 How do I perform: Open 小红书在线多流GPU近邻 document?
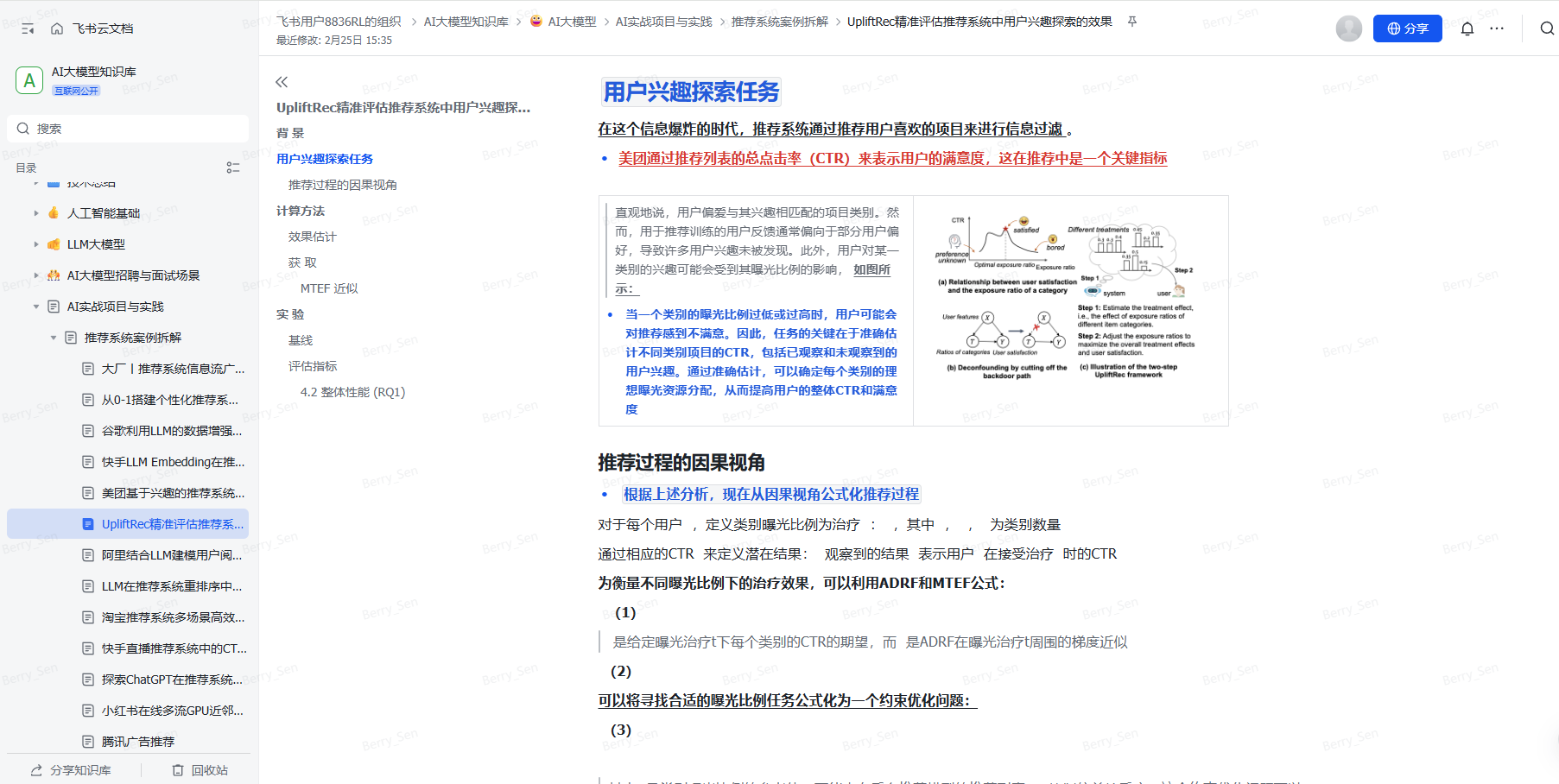[173, 711]
